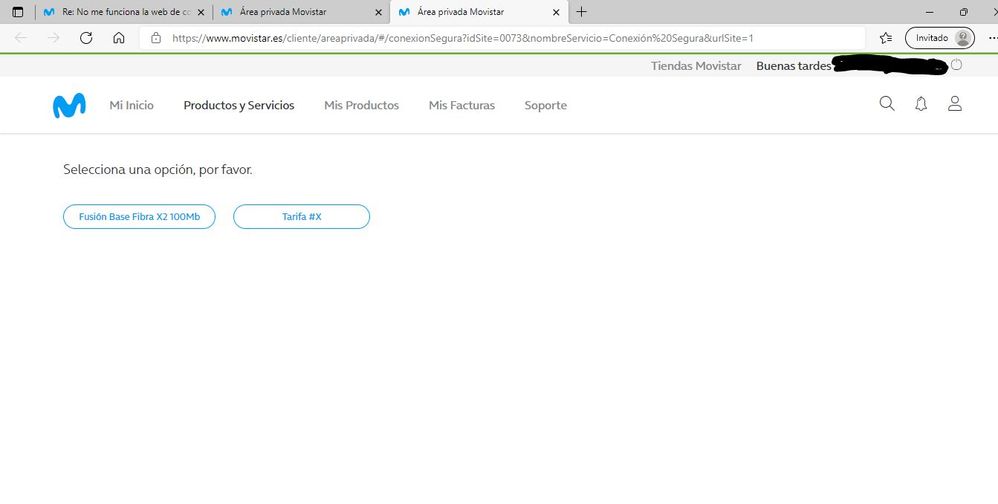Go to browser home icon
This screenshot has width=998, height=504.
click(x=119, y=38)
